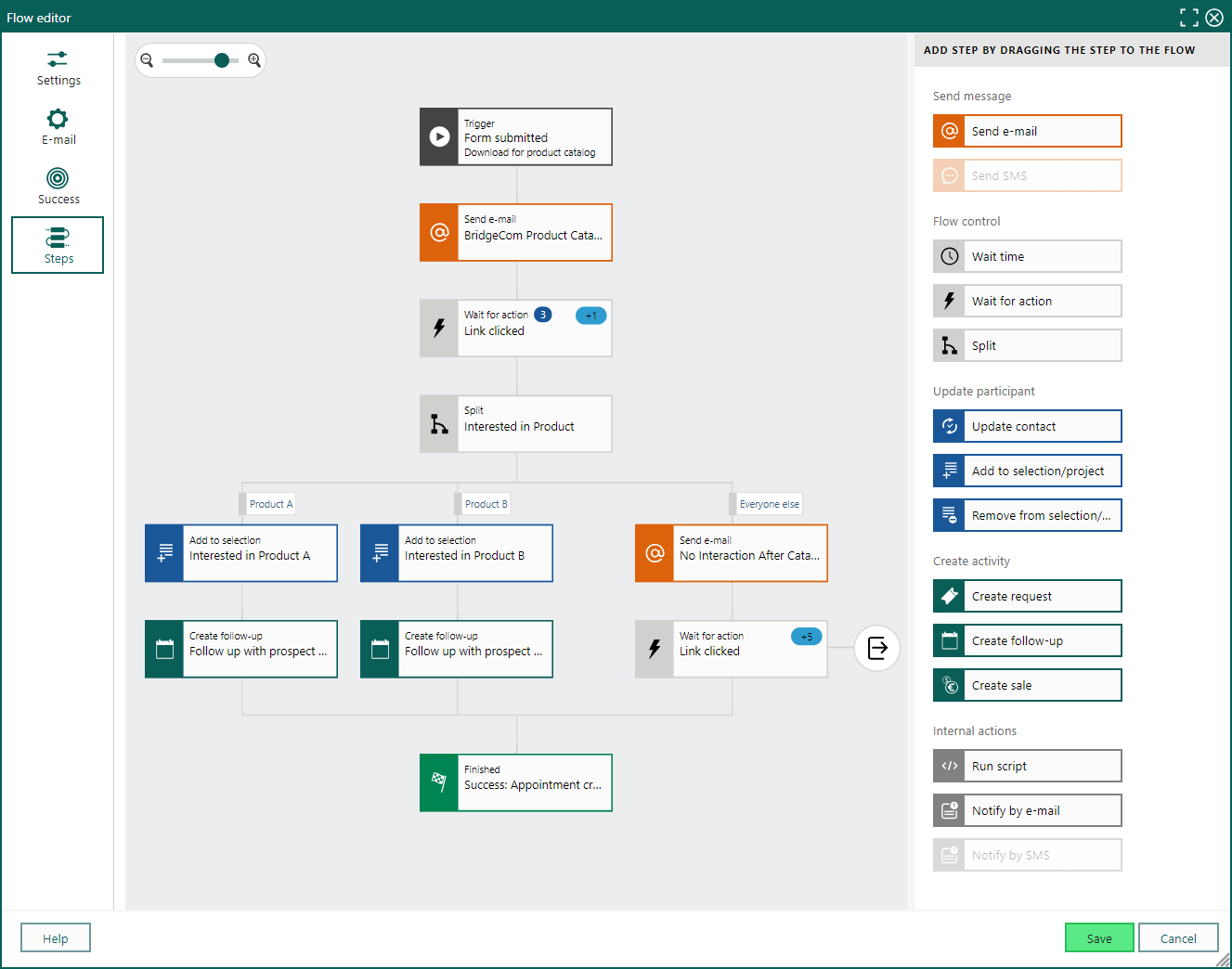
Task: Click the Create request ticket icon
Action: 949,596
